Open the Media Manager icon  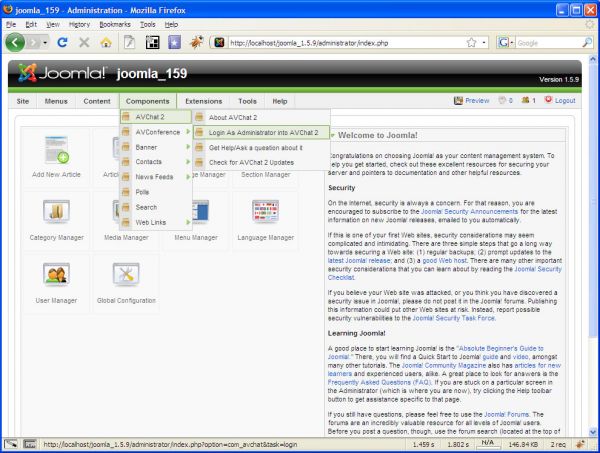(x=126, y=216)
